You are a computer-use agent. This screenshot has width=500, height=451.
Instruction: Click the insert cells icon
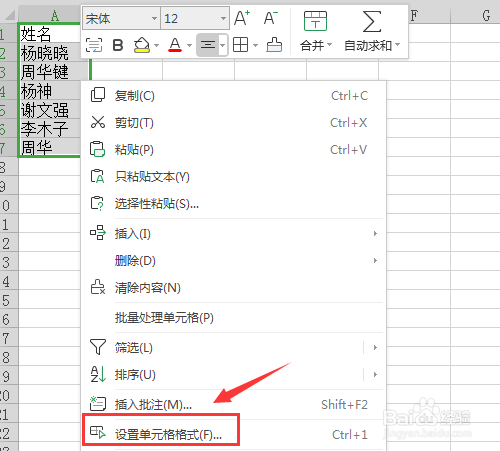(98, 233)
